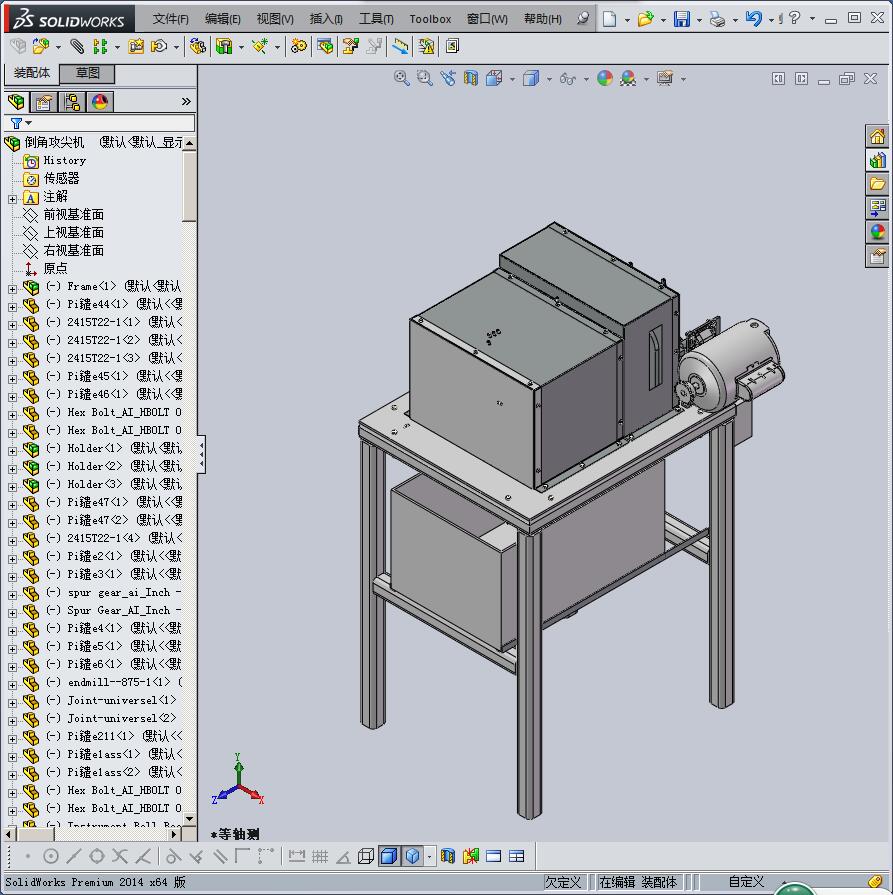Click the Insert Components toolbar icon
This screenshot has width=893, height=895.
(40, 46)
